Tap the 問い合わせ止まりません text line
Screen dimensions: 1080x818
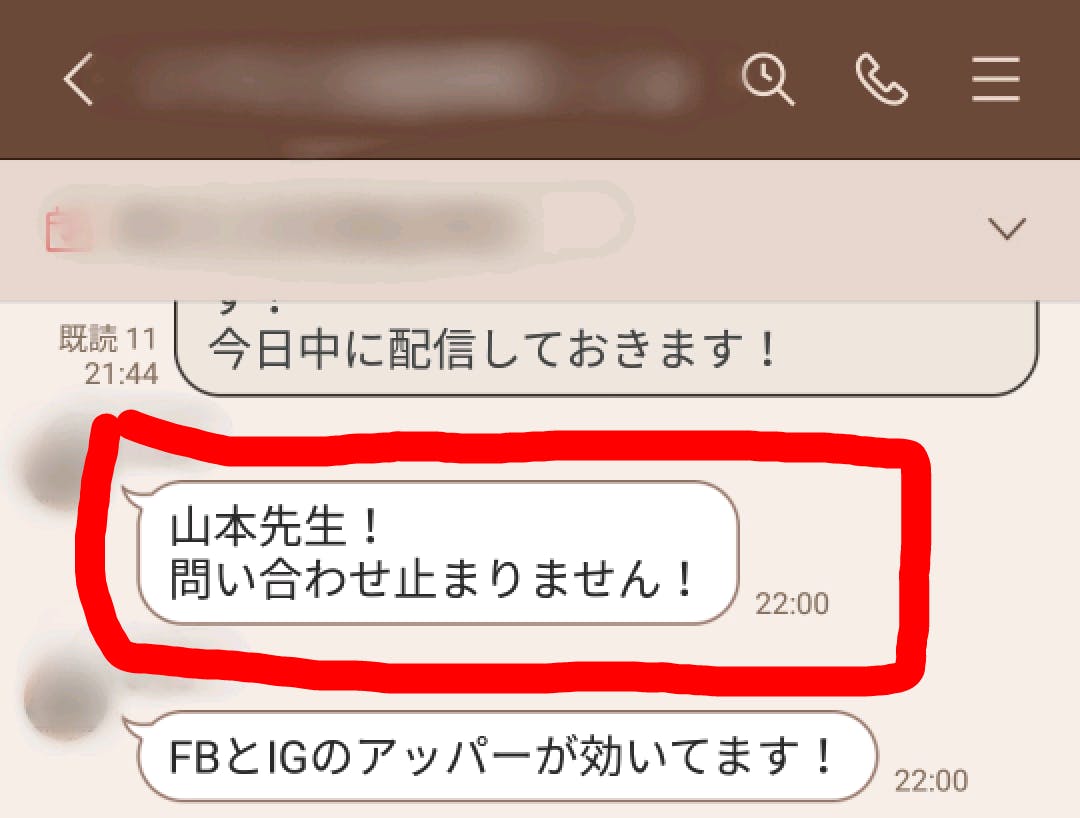[x=432, y=579]
